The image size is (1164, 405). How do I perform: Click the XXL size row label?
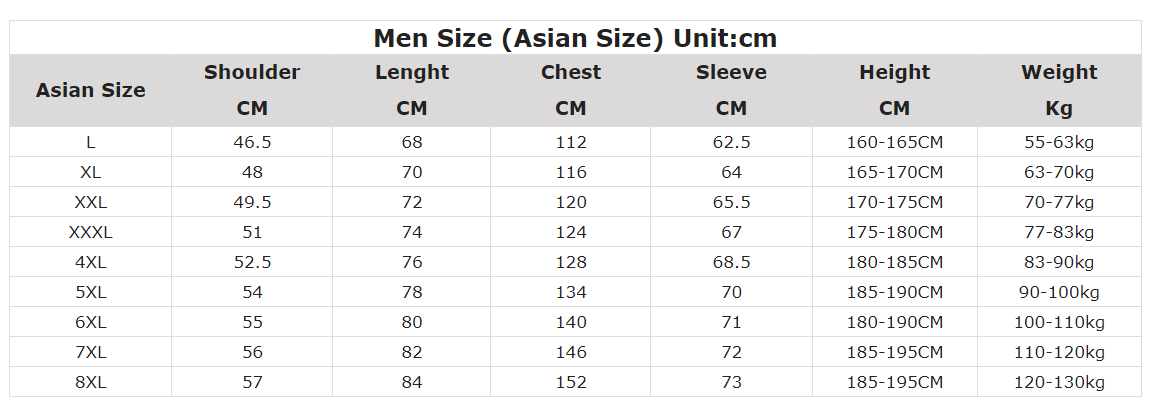coord(91,202)
